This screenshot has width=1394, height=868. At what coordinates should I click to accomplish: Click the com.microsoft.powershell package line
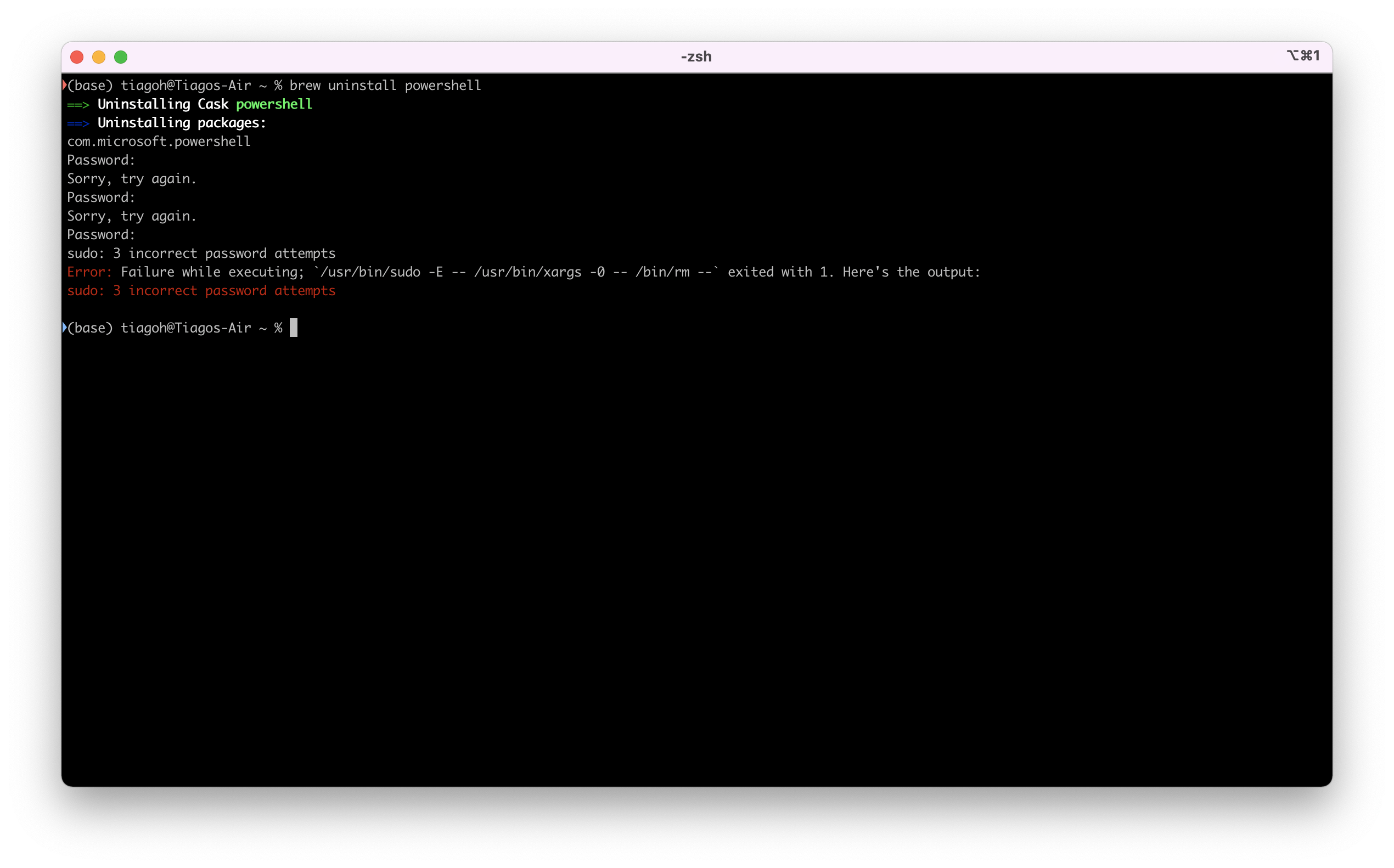point(159,141)
